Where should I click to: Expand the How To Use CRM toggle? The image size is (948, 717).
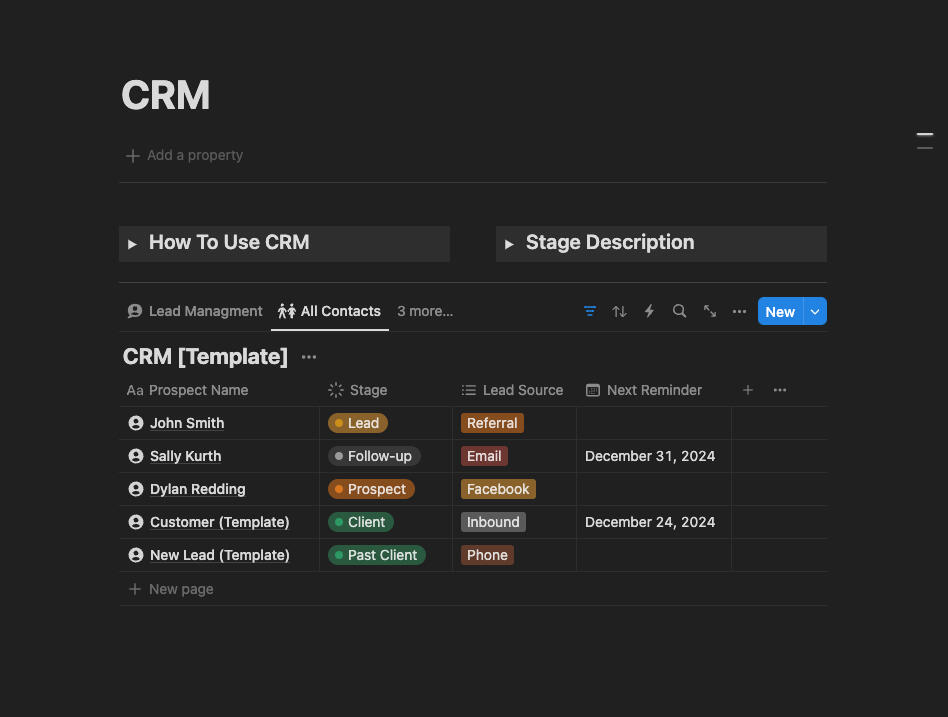coord(132,244)
